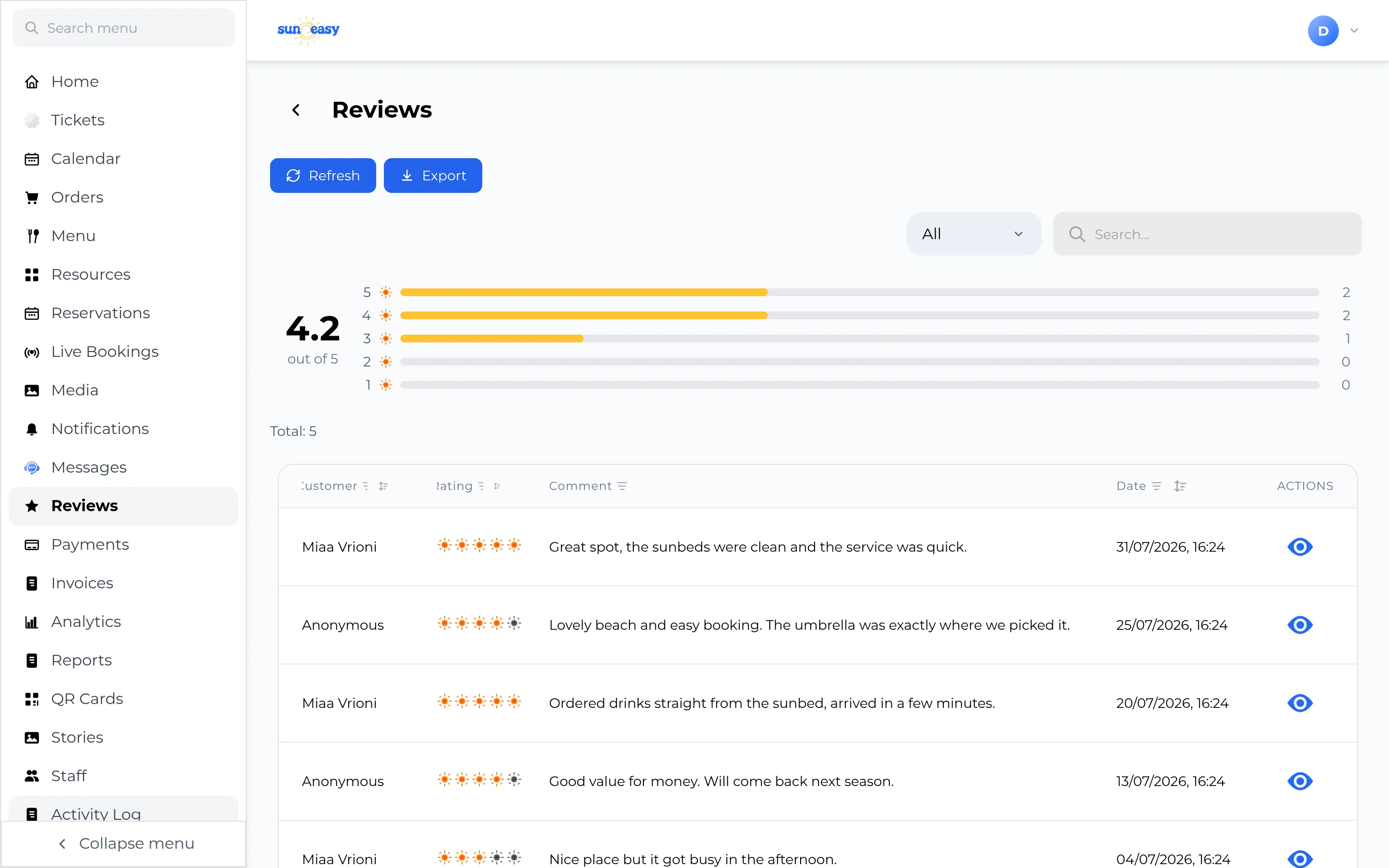Go to the Calendar section
The image size is (1389, 868).
[123, 159]
